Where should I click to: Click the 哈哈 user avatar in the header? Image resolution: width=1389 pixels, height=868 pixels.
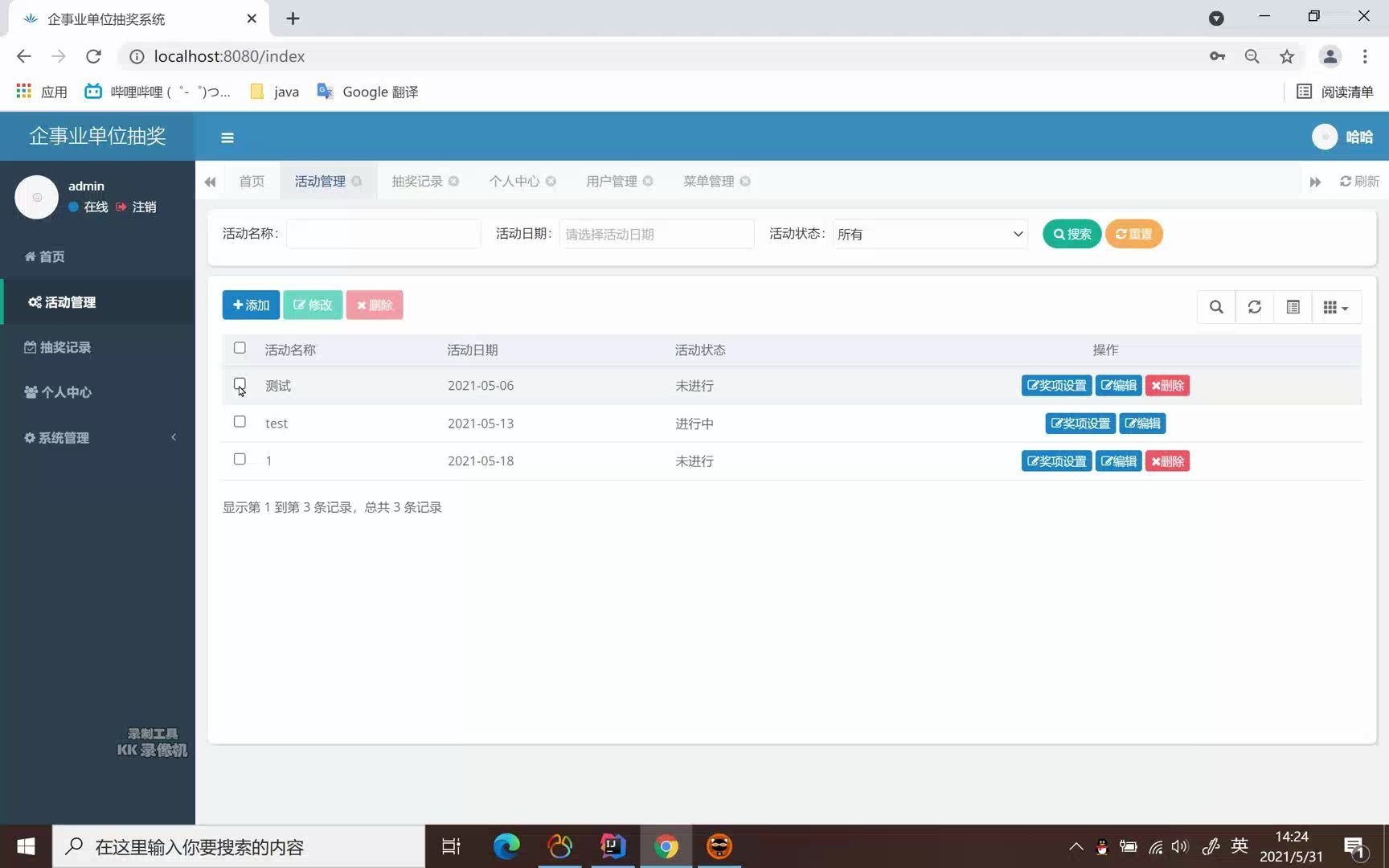pyautogui.click(x=1325, y=137)
